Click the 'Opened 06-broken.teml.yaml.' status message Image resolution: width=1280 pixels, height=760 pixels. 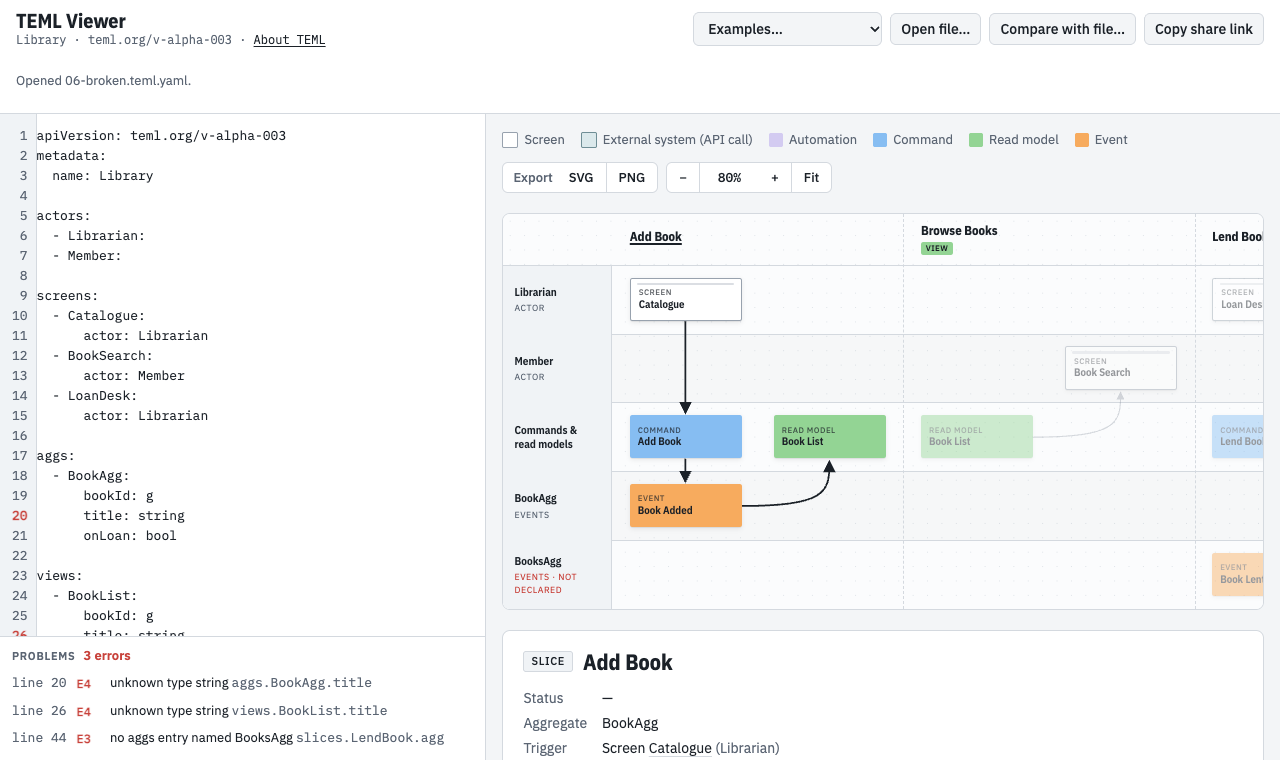[x=104, y=81]
